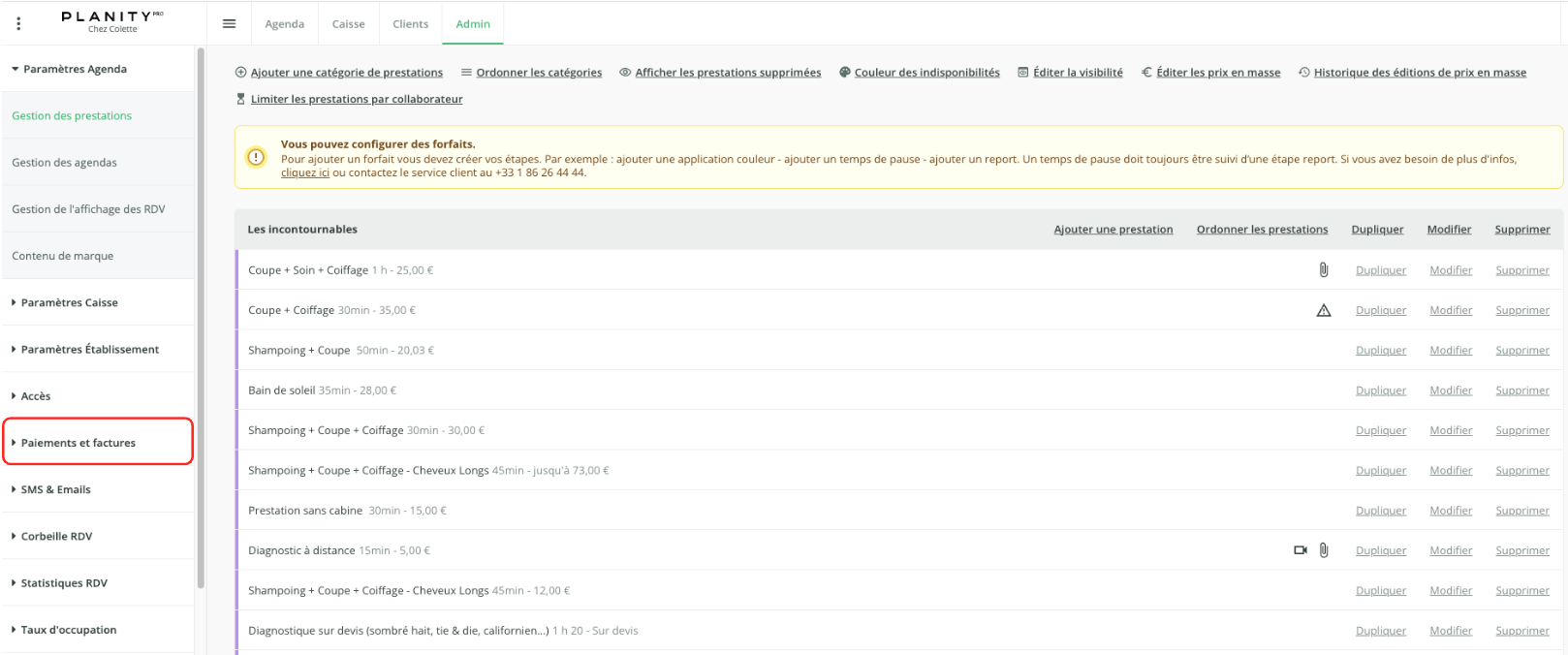This screenshot has width=1568, height=655.
Task: Click the paperclip icon on Diagnostic à distance
Action: [1324, 550]
